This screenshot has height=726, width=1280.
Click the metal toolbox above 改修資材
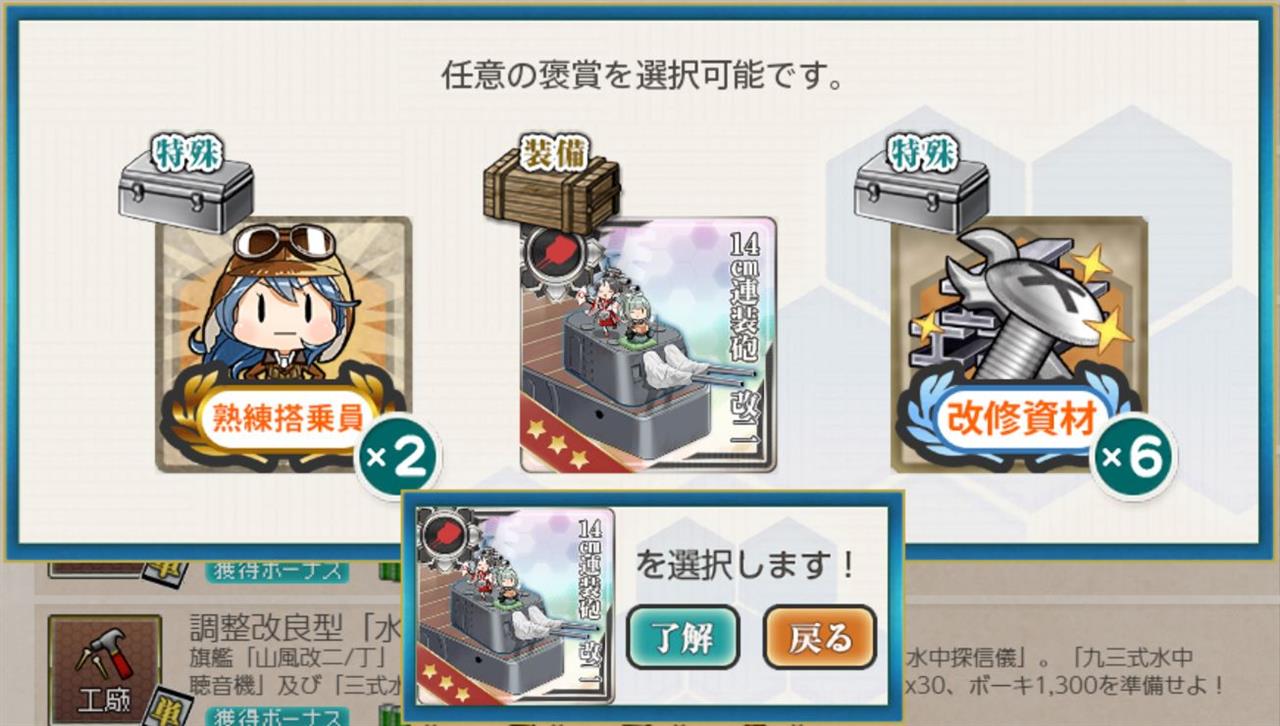pyautogui.click(x=922, y=198)
